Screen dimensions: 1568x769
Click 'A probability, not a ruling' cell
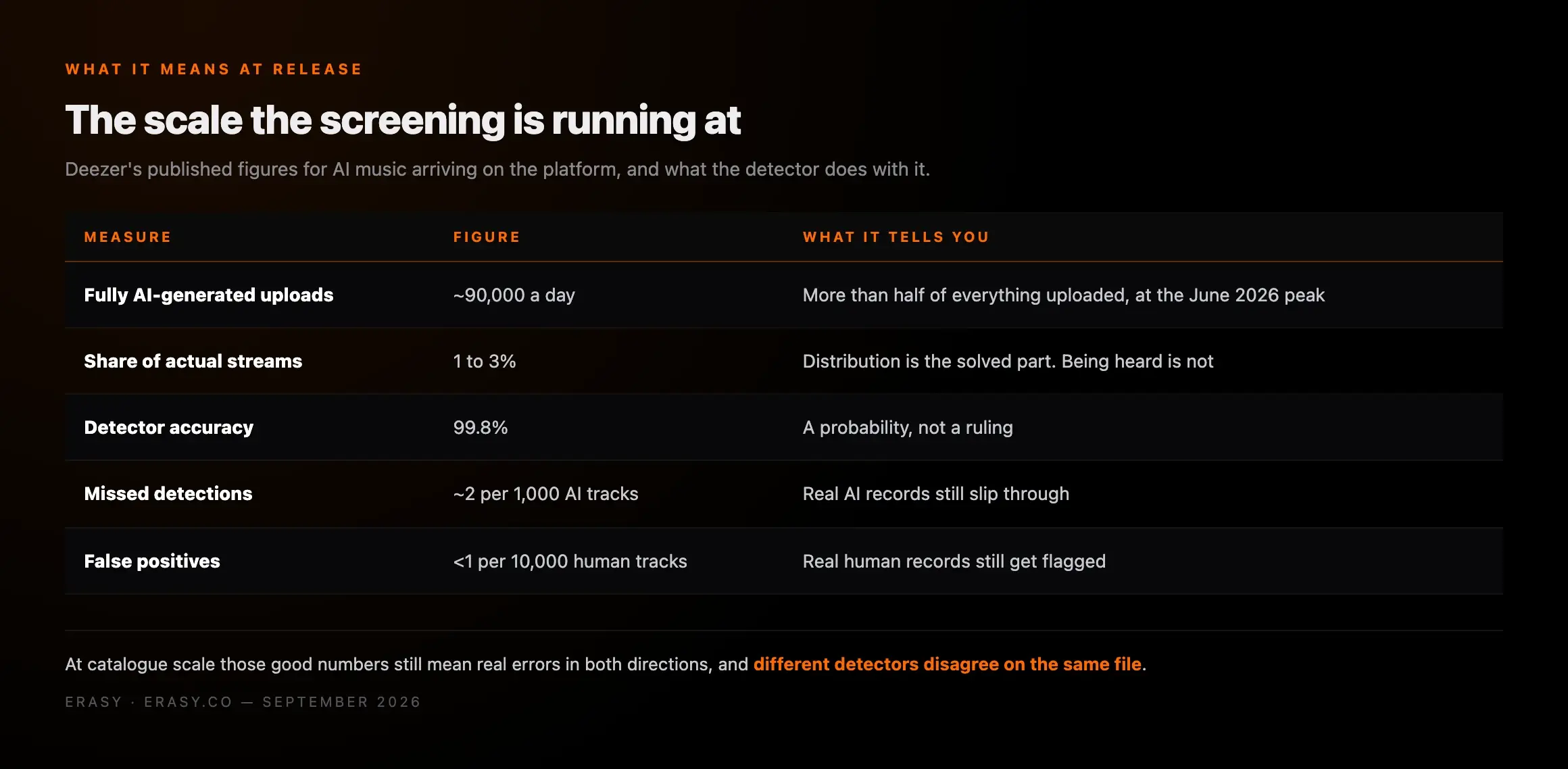tap(908, 428)
